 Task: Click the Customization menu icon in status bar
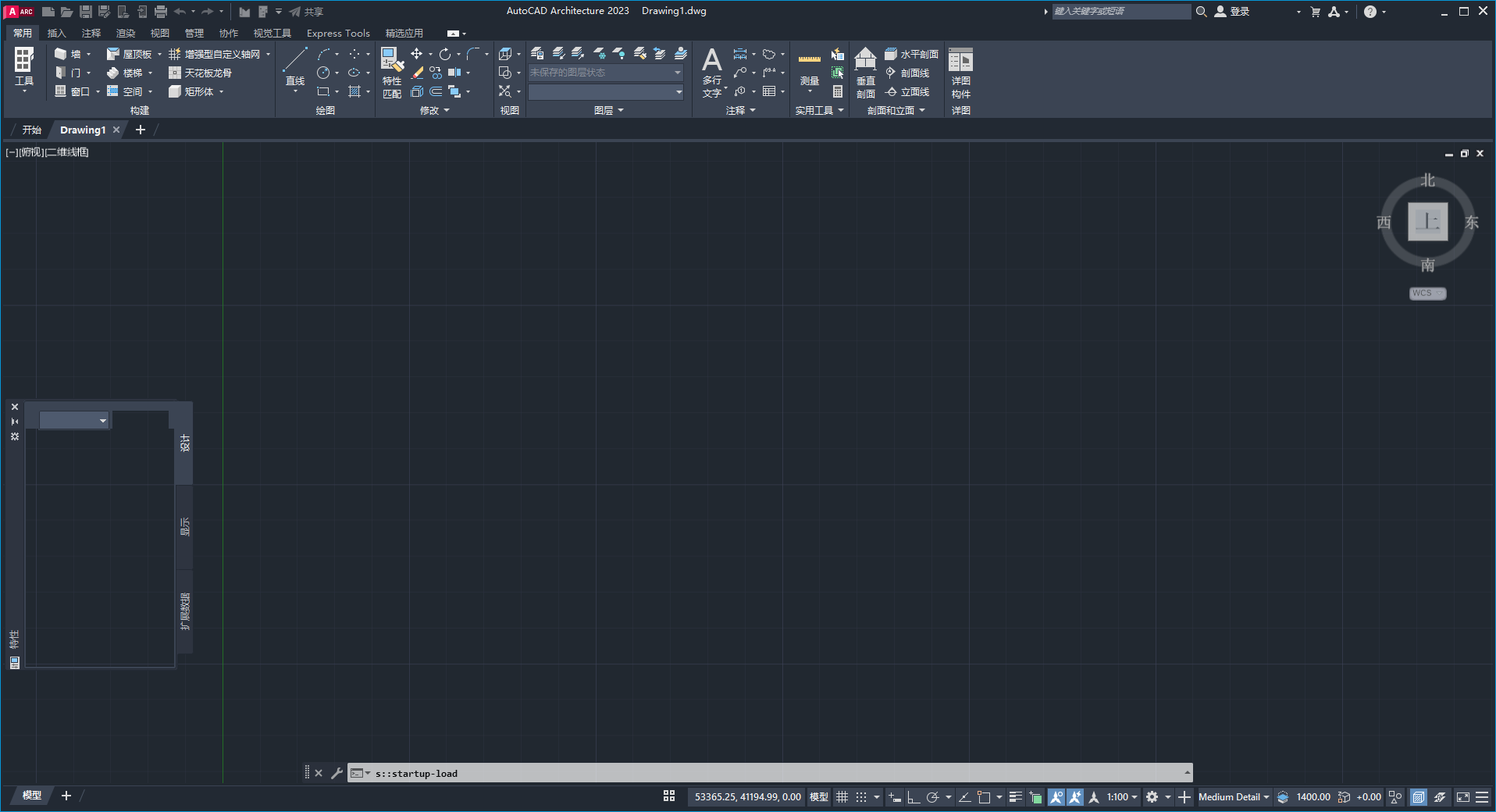[x=1481, y=797]
